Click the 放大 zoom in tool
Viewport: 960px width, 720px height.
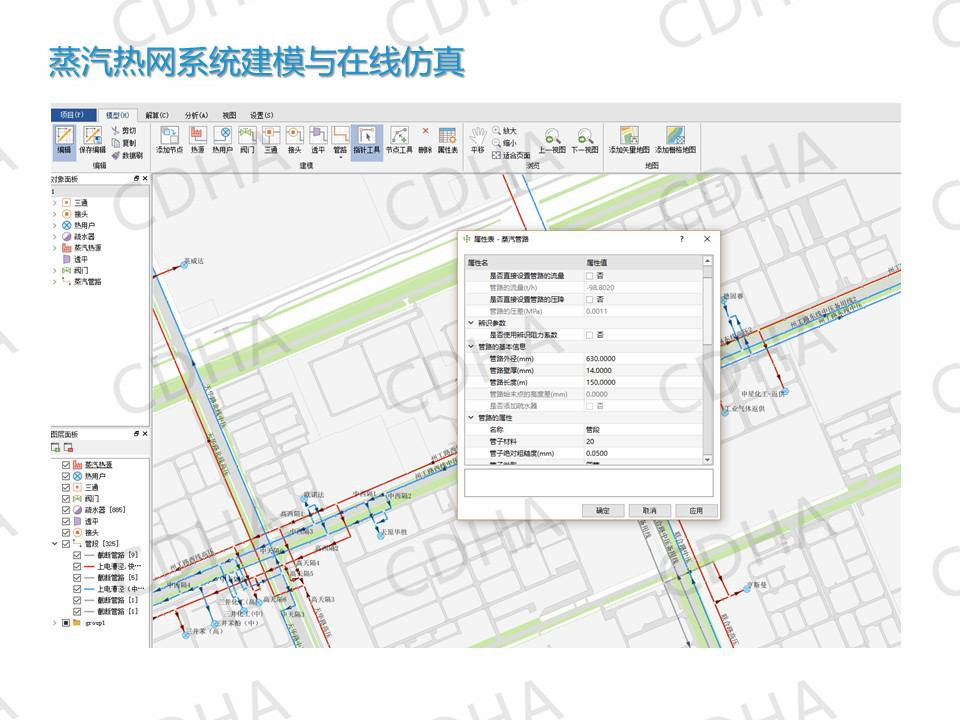point(505,131)
